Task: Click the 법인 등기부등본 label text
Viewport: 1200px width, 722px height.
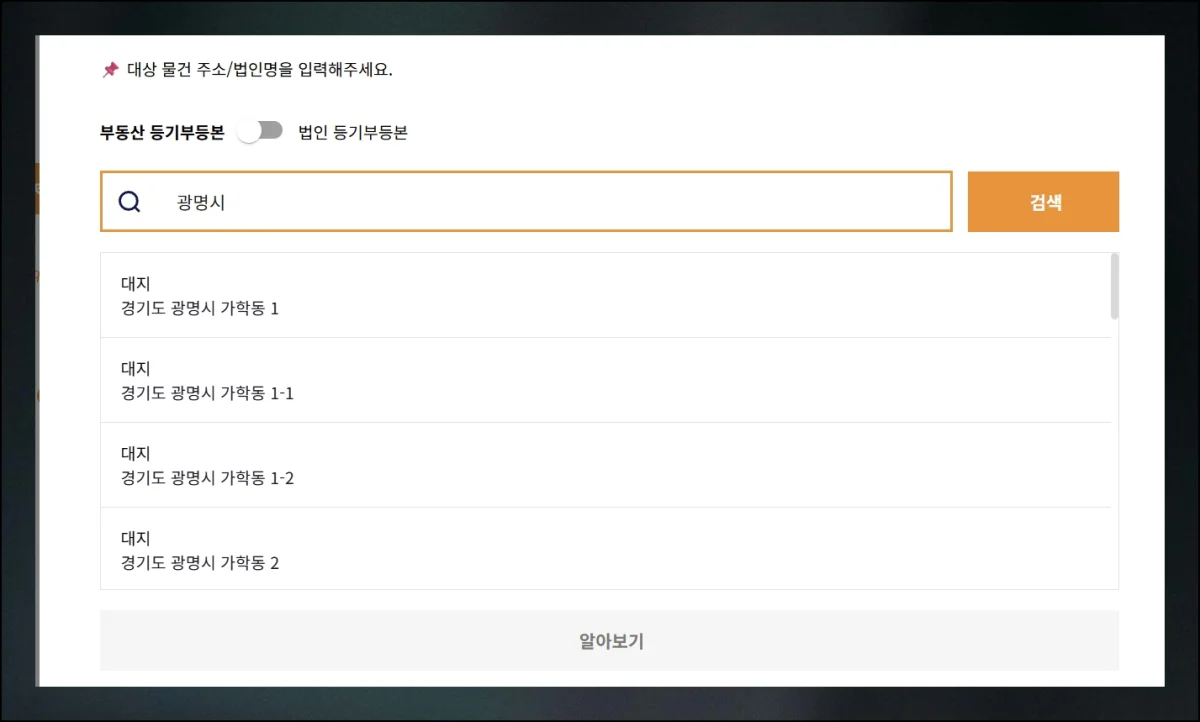Action: (355, 130)
